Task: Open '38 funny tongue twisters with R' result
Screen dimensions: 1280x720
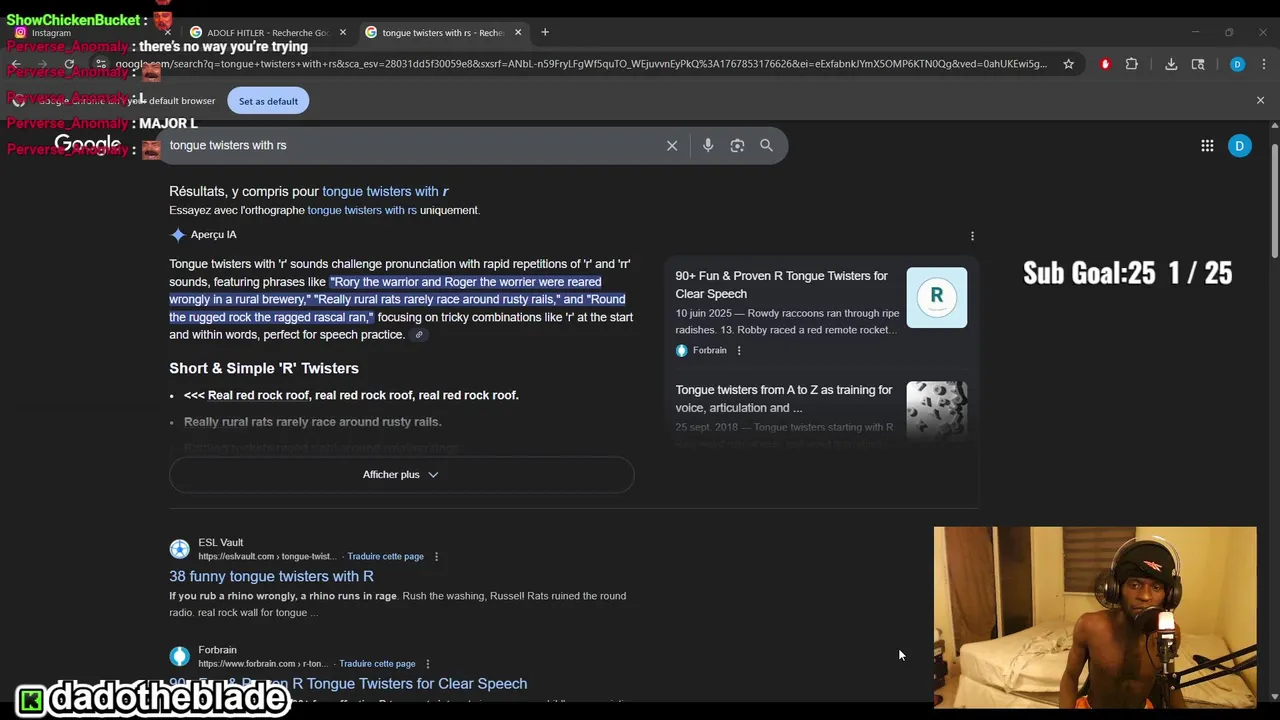Action: pos(271,576)
